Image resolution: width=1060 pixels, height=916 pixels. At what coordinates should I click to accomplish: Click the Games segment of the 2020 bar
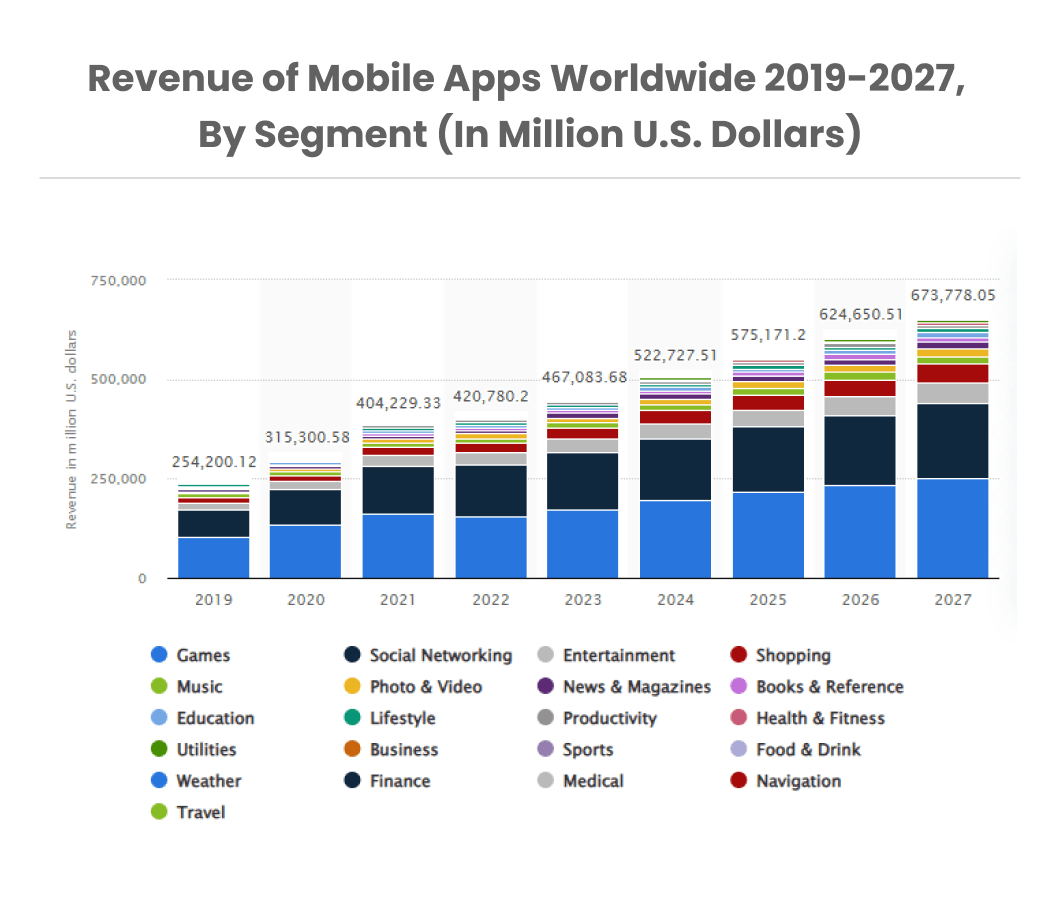click(306, 552)
